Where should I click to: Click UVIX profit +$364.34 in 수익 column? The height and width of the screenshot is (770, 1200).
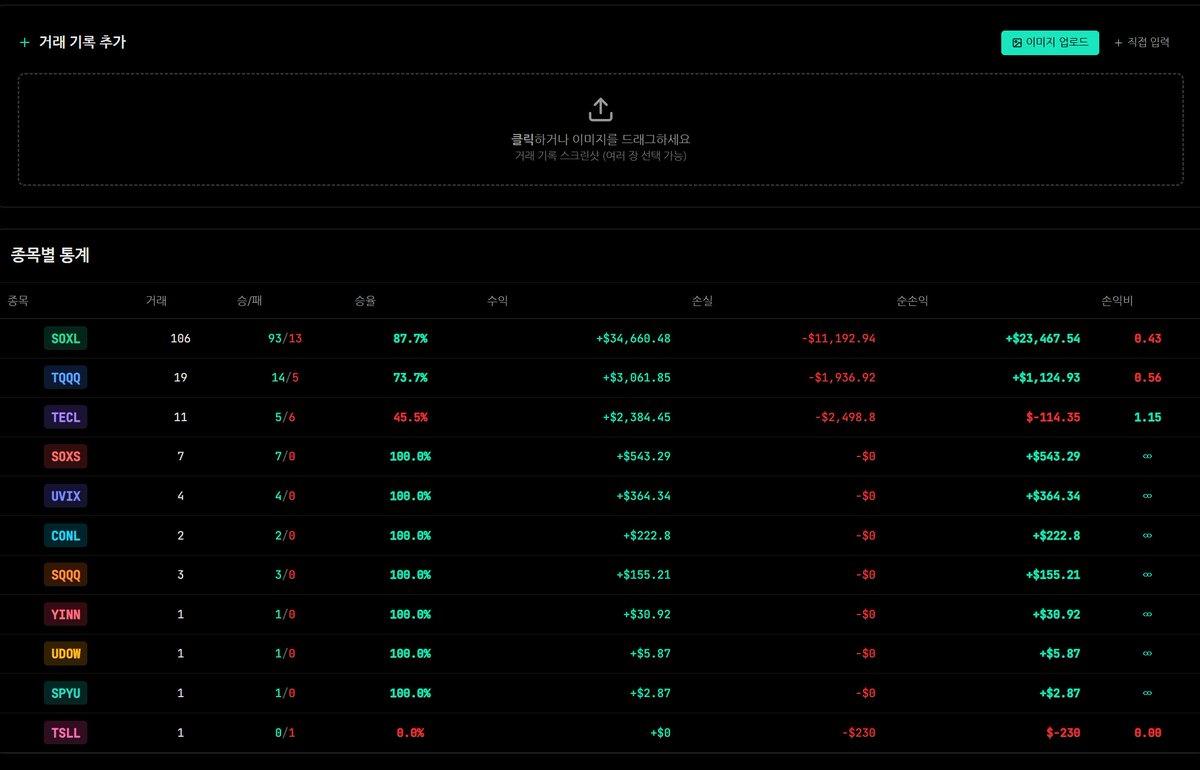coord(644,496)
